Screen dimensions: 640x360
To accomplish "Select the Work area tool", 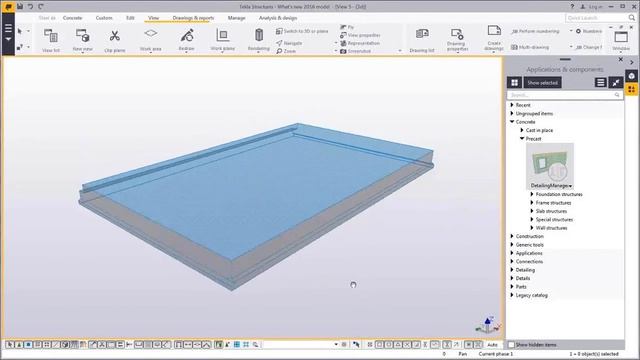I will click(151, 40).
